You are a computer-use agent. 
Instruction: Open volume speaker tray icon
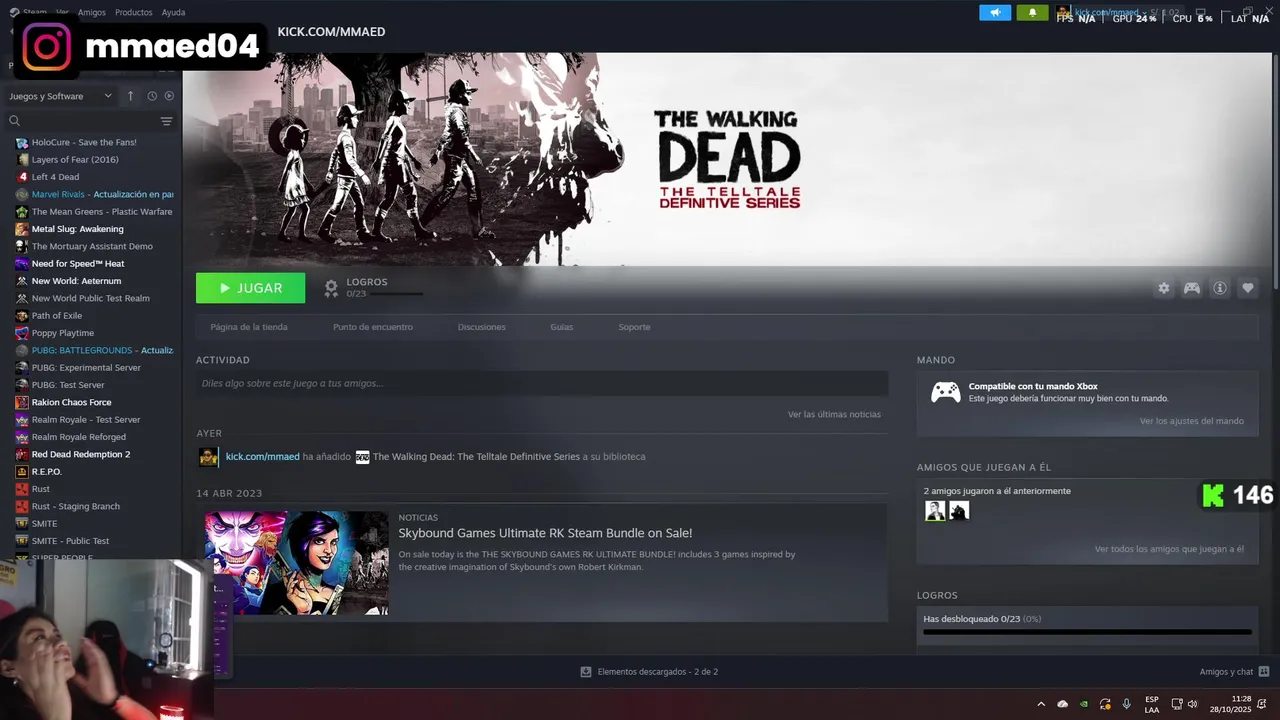click(x=1192, y=704)
